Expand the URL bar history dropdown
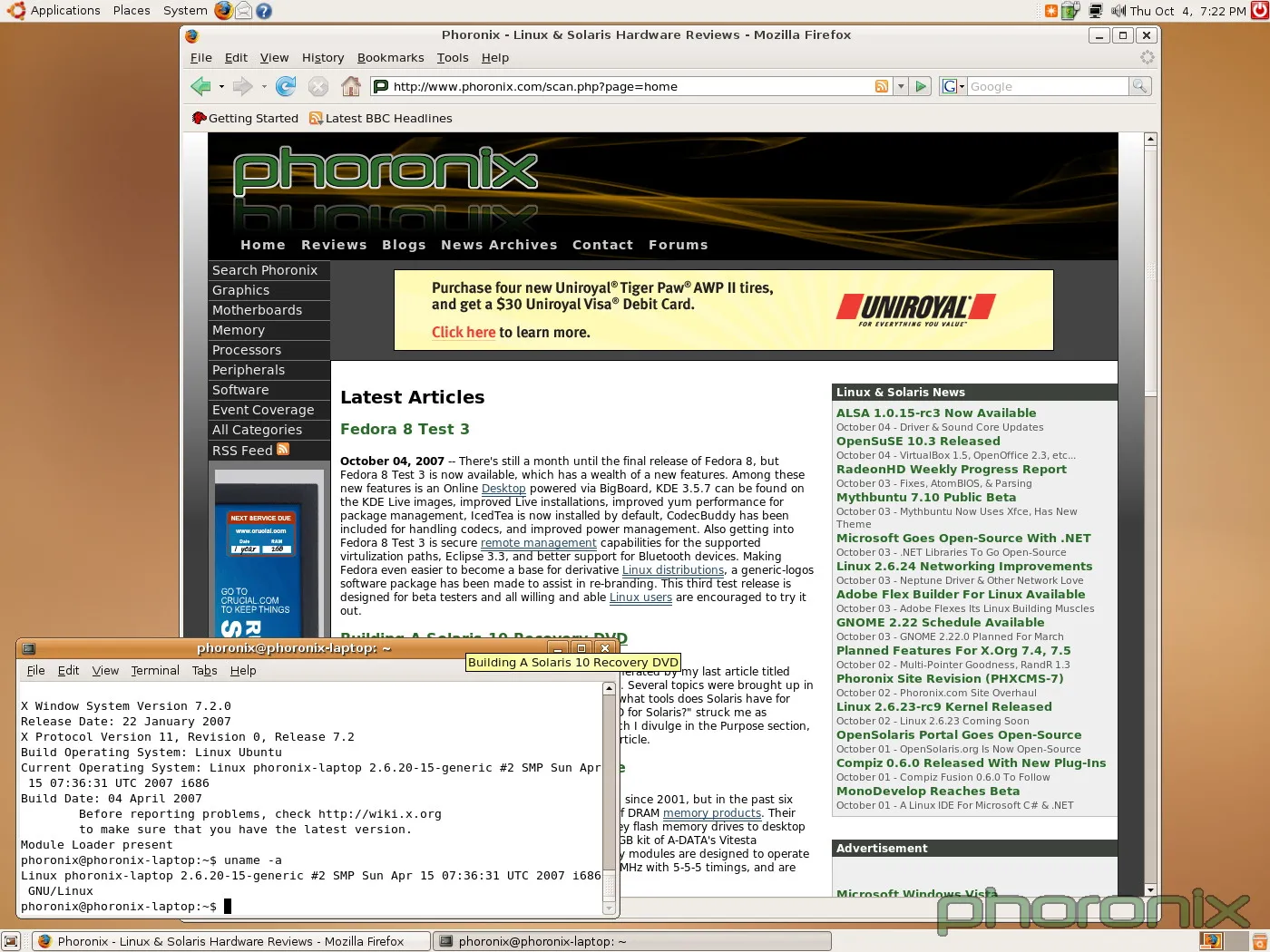 point(901,86)
